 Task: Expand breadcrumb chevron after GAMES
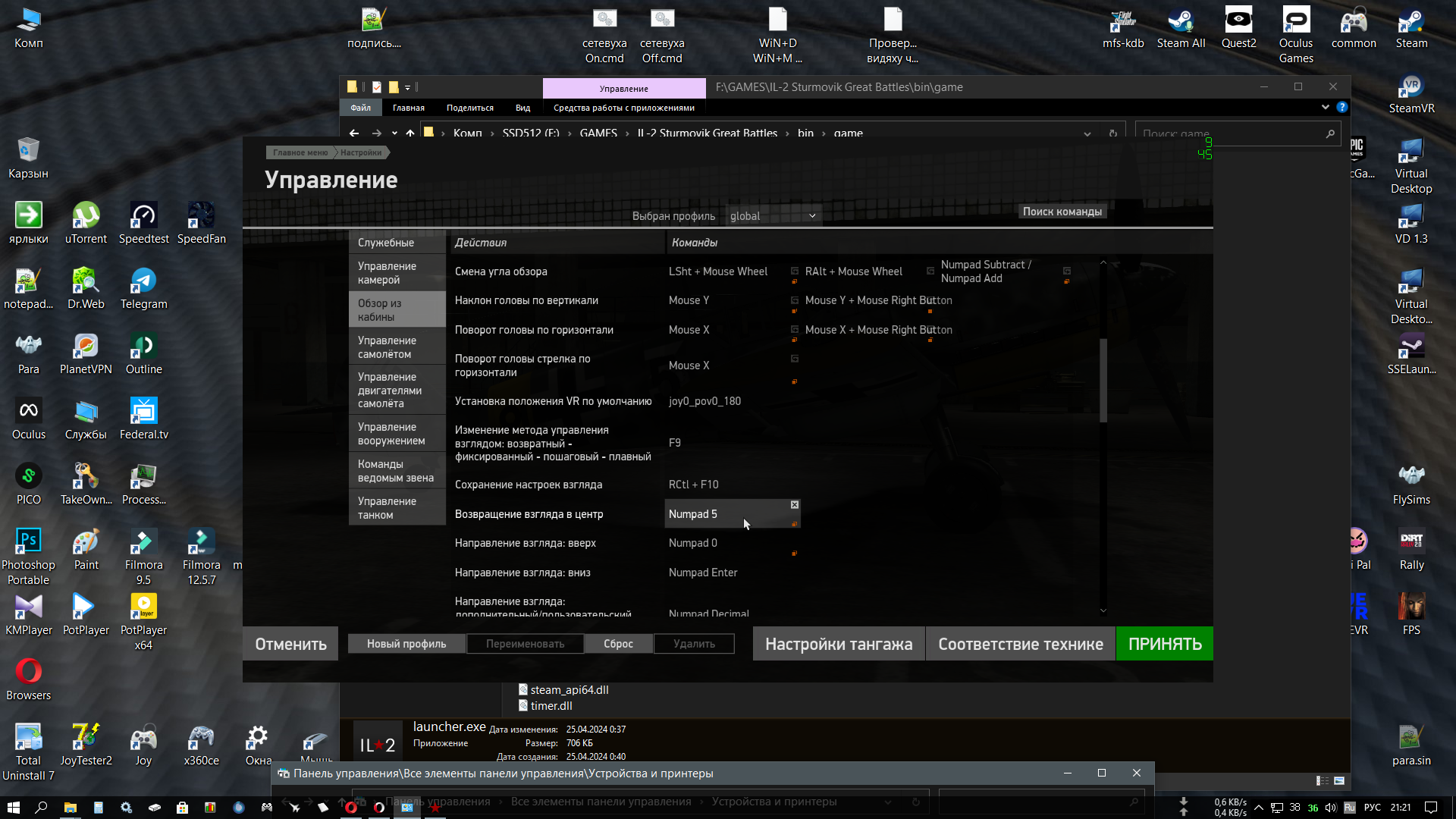tap(628, 133)
